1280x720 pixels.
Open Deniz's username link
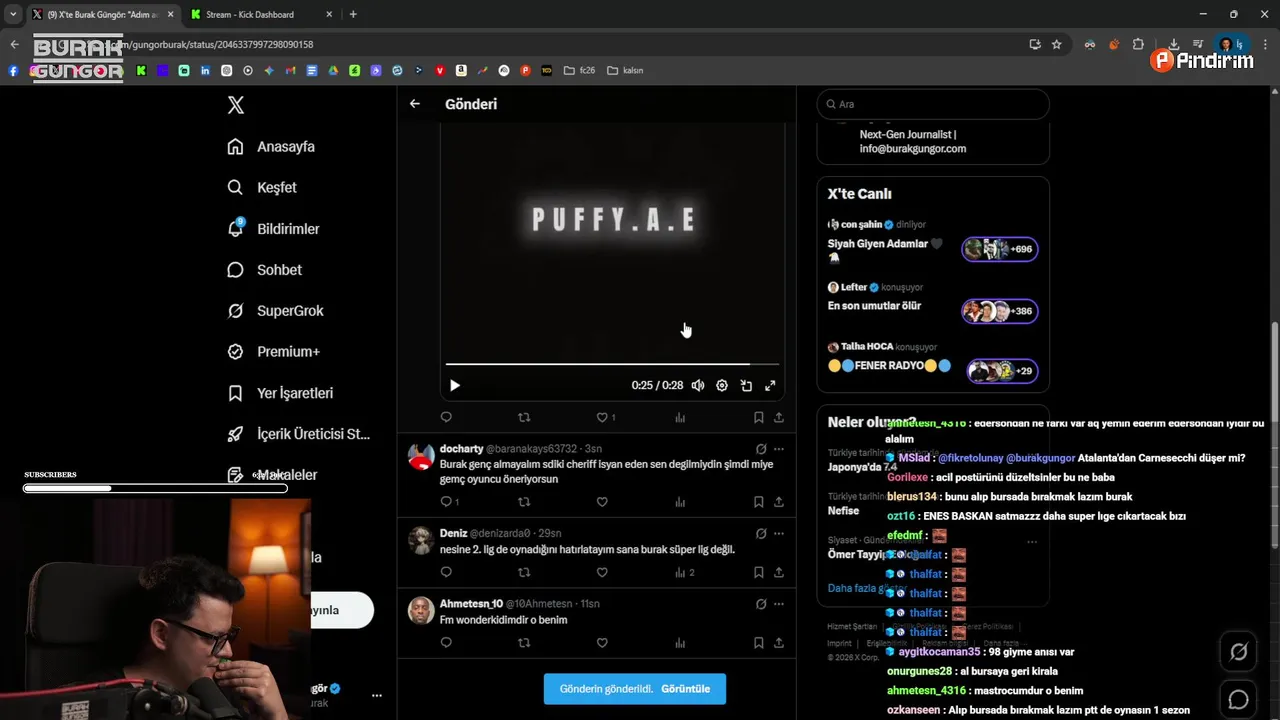pos(499,534)
